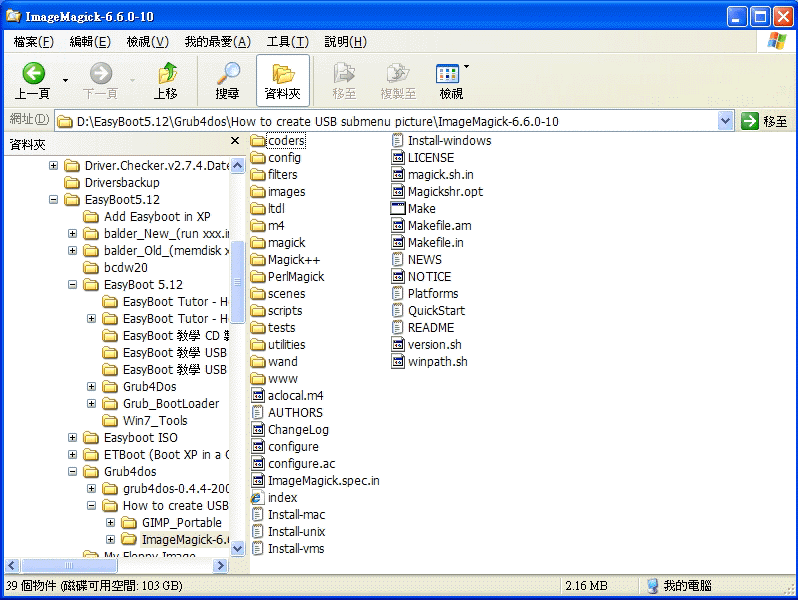The width and height of the screenshot is (798, 600).
Task: Open the 工具(T) menu
Action: pyautogui.click(x=288, y=42)
